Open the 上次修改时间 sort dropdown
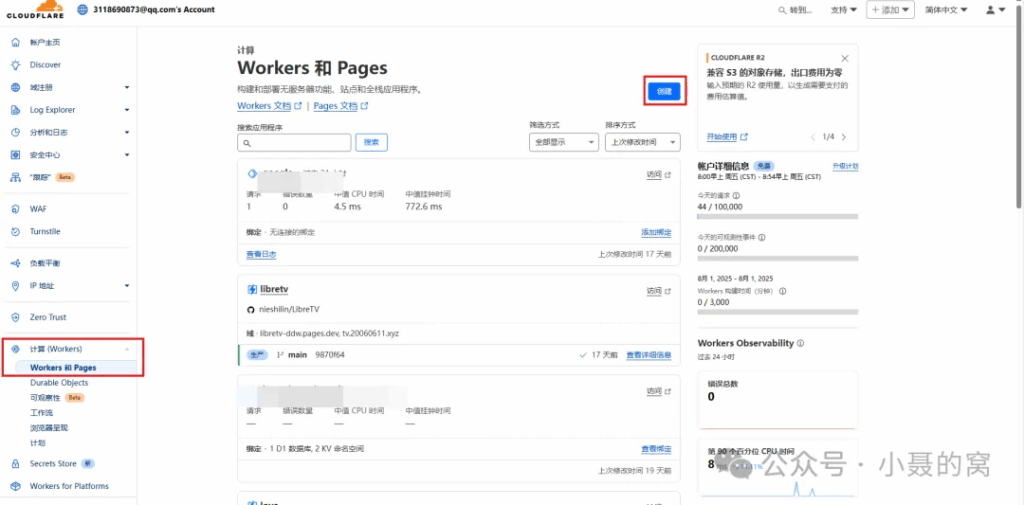The width and height of the screenshot is (1024, 505). coord(643,142)
